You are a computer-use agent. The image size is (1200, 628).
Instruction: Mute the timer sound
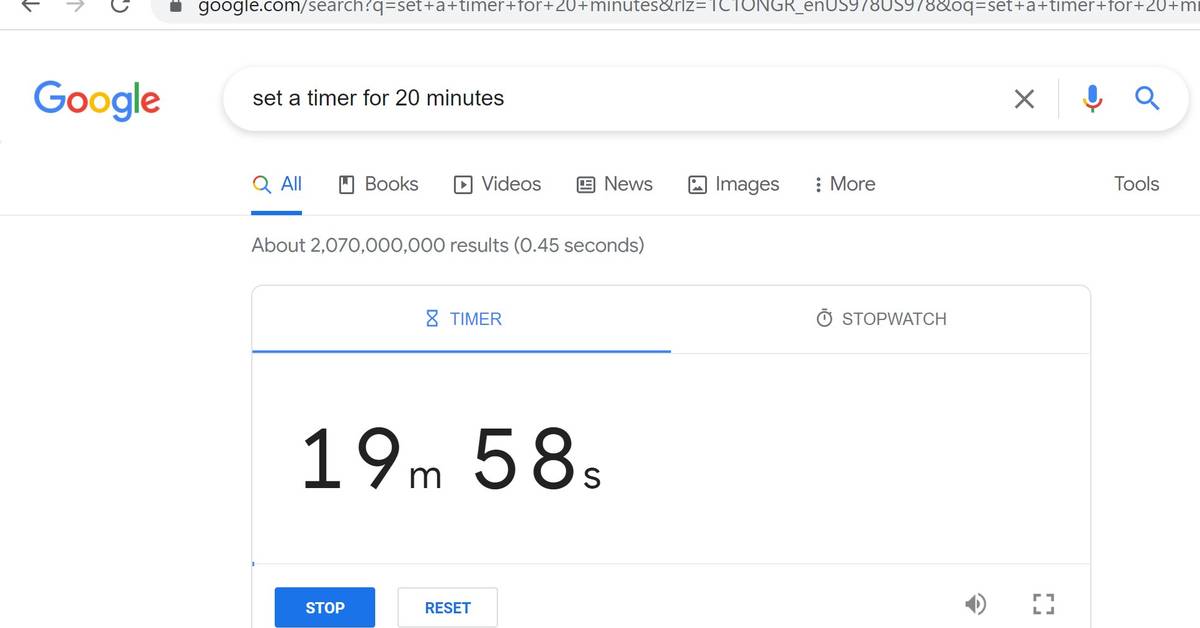pyautogui.click(x=975, y=604)
